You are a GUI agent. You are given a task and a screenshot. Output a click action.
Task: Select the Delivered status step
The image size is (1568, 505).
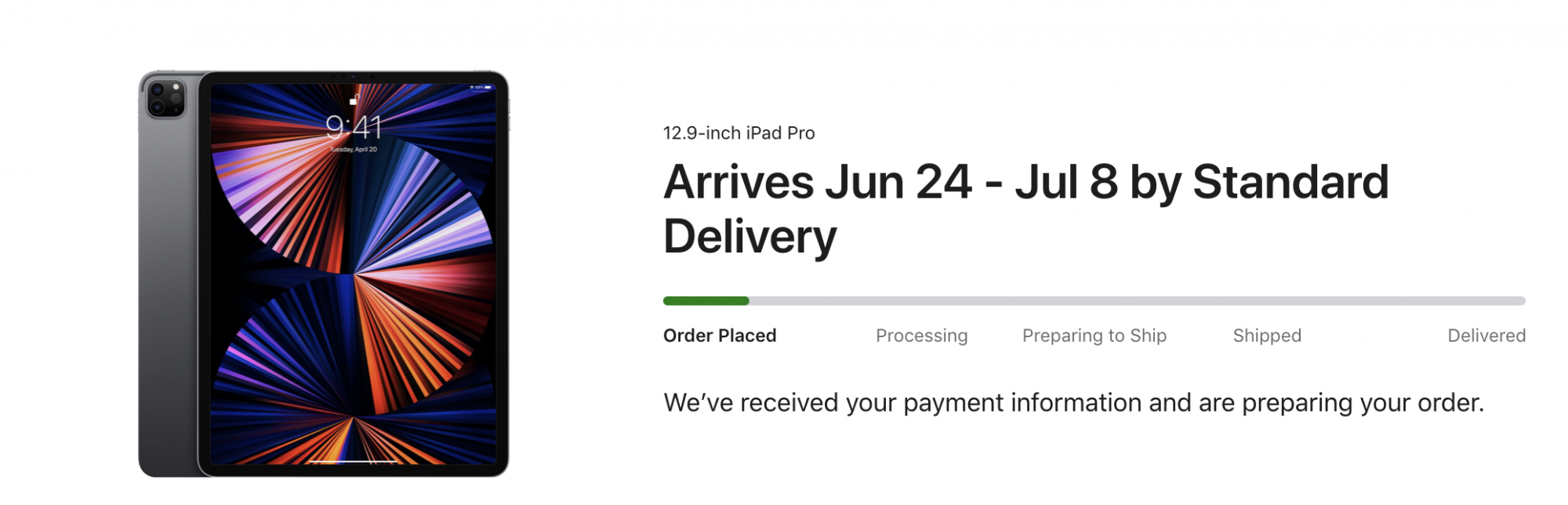point(1486,336)
